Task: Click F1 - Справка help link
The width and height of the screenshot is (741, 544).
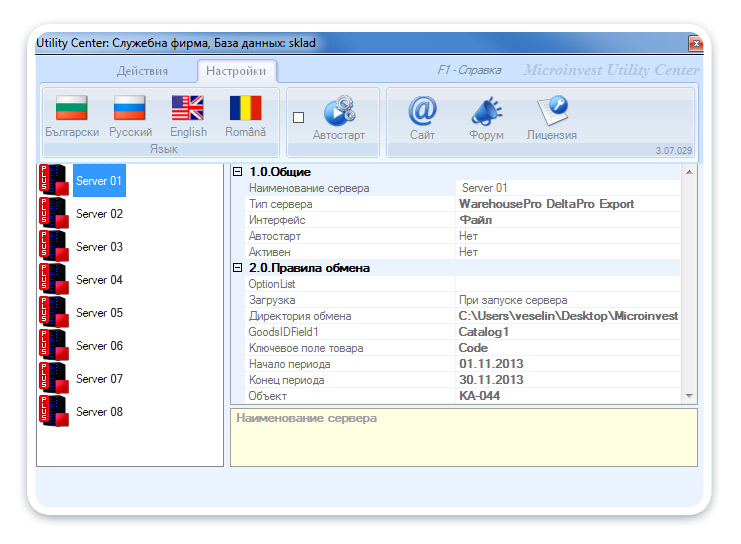Action: [x=470, y=71]
